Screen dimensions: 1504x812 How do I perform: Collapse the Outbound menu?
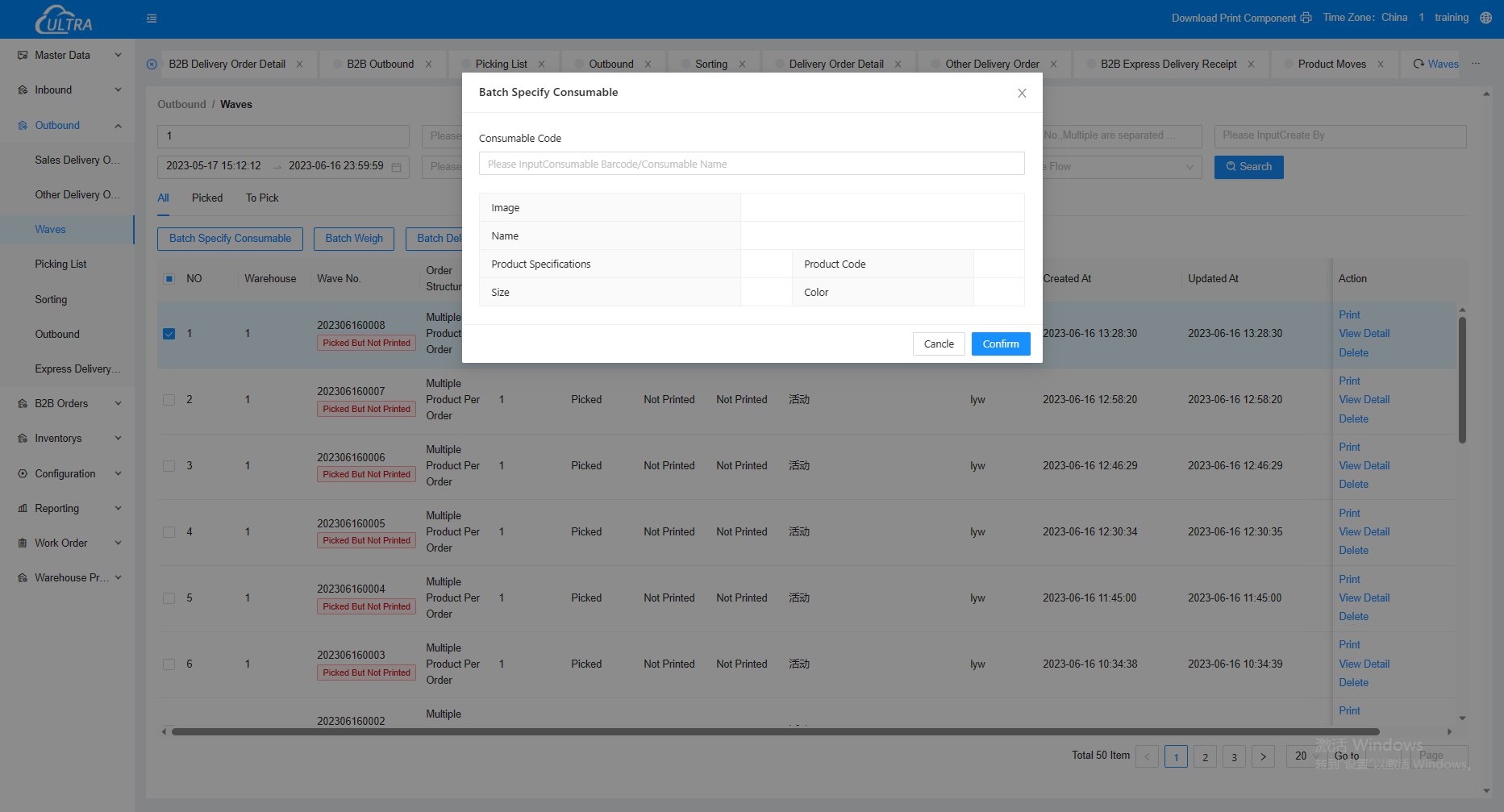118,126
